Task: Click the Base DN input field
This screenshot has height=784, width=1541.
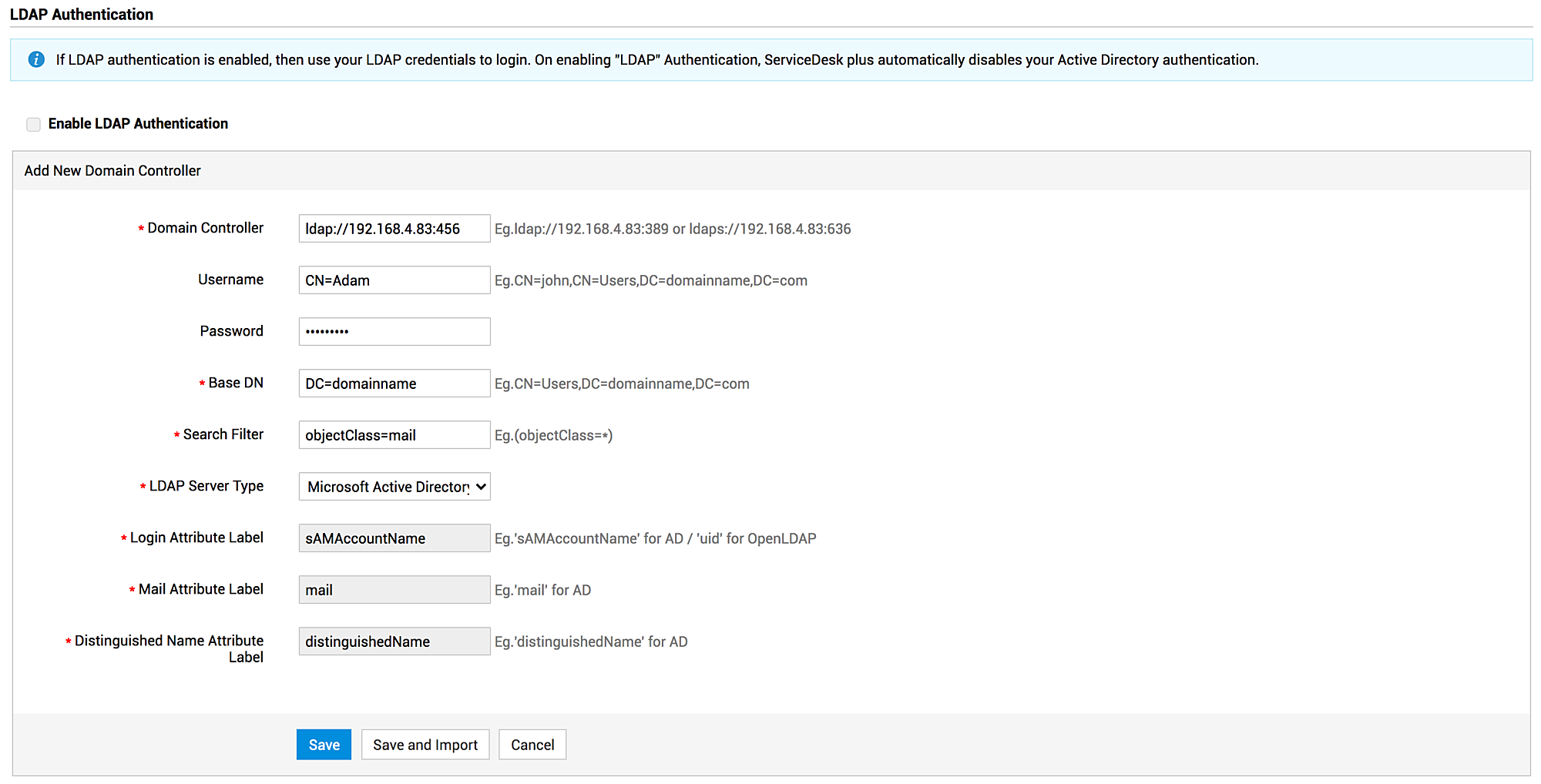Action: pyautogui.click(x=394, y=383)
